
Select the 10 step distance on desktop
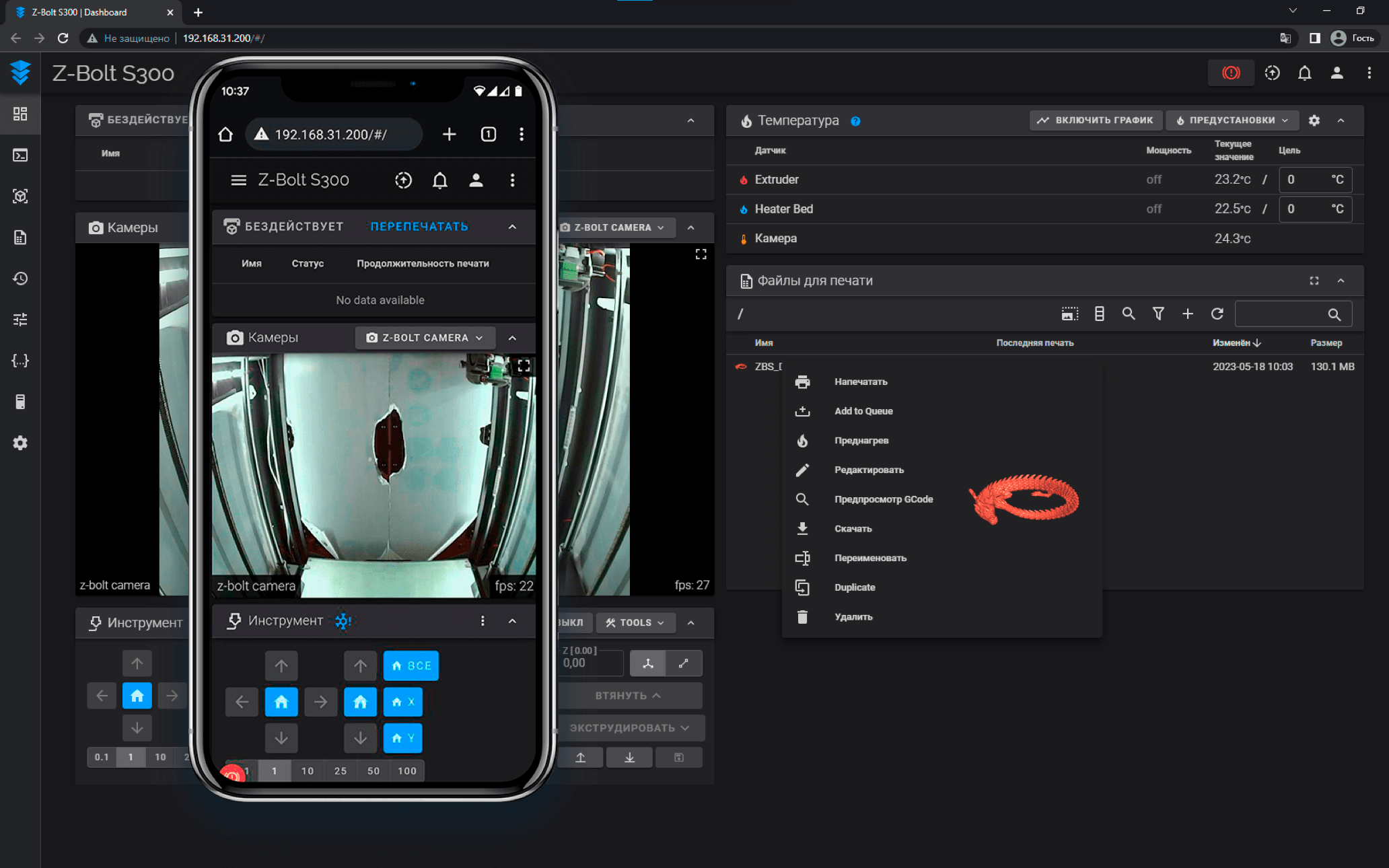pos(160,757)
